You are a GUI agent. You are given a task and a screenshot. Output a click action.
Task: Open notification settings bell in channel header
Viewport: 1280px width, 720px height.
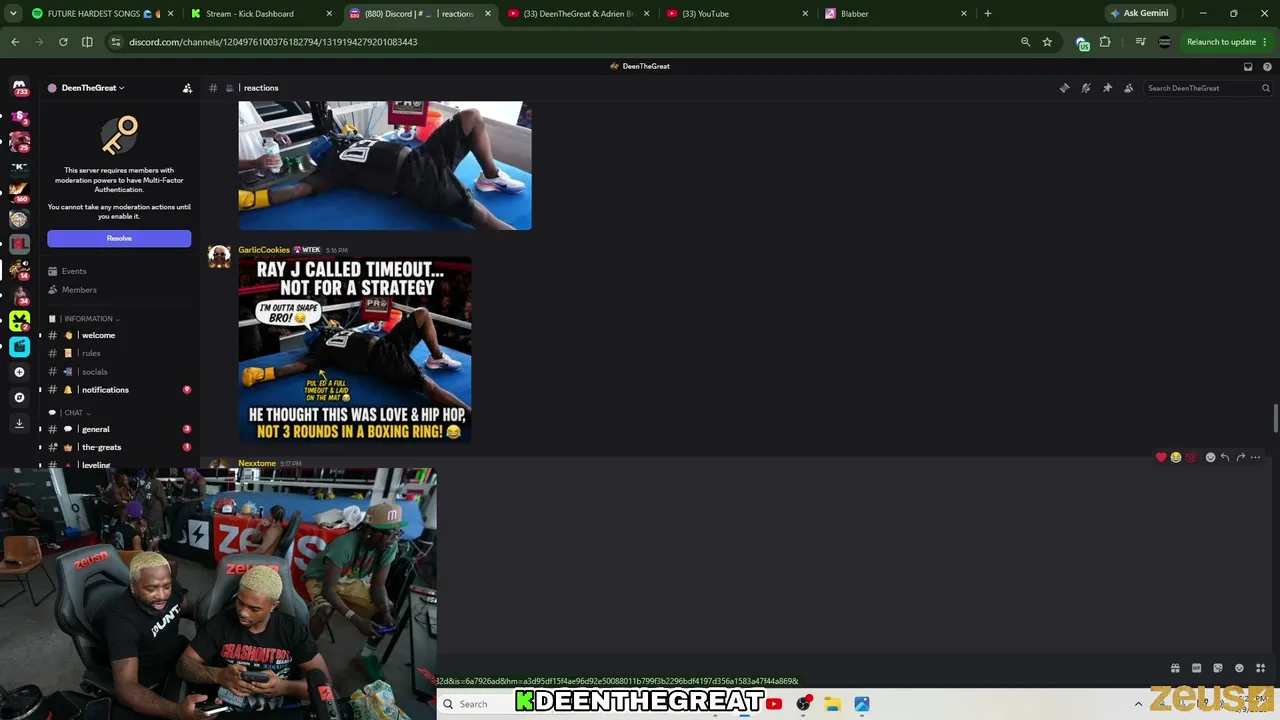click(x=1086, y=88)
